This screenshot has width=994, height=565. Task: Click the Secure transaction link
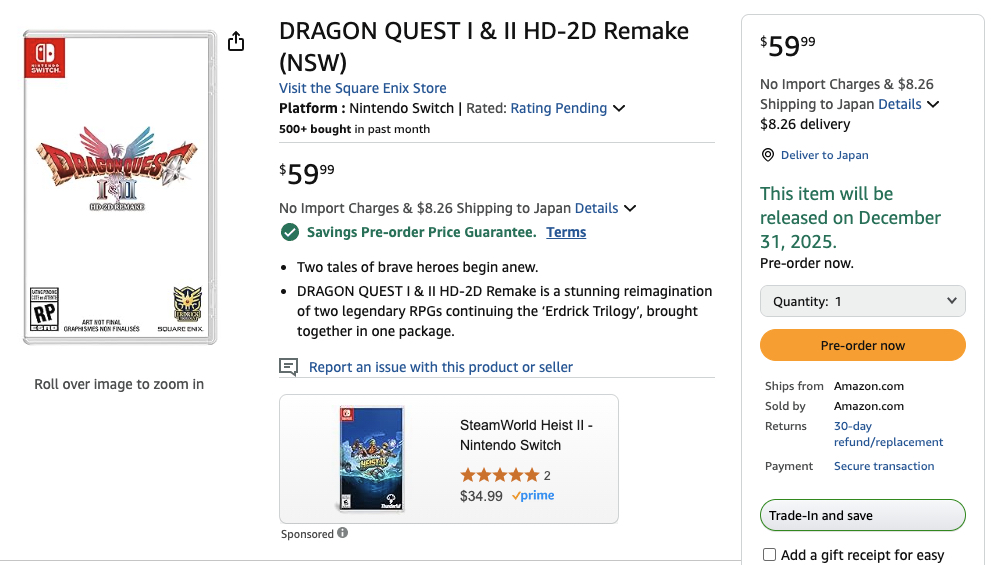884,466
